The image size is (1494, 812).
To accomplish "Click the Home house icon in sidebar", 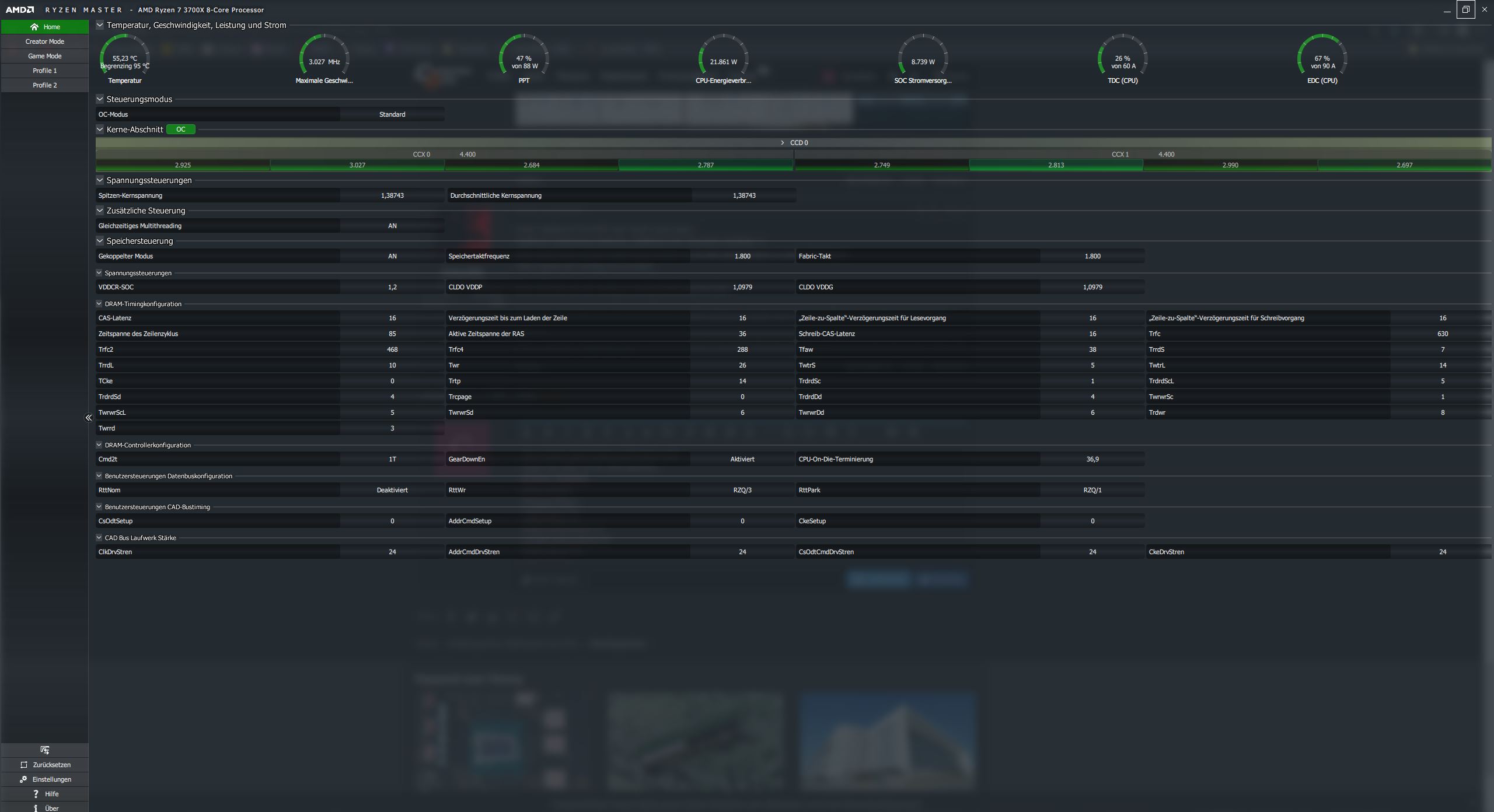I will click(x=34, y=27).
